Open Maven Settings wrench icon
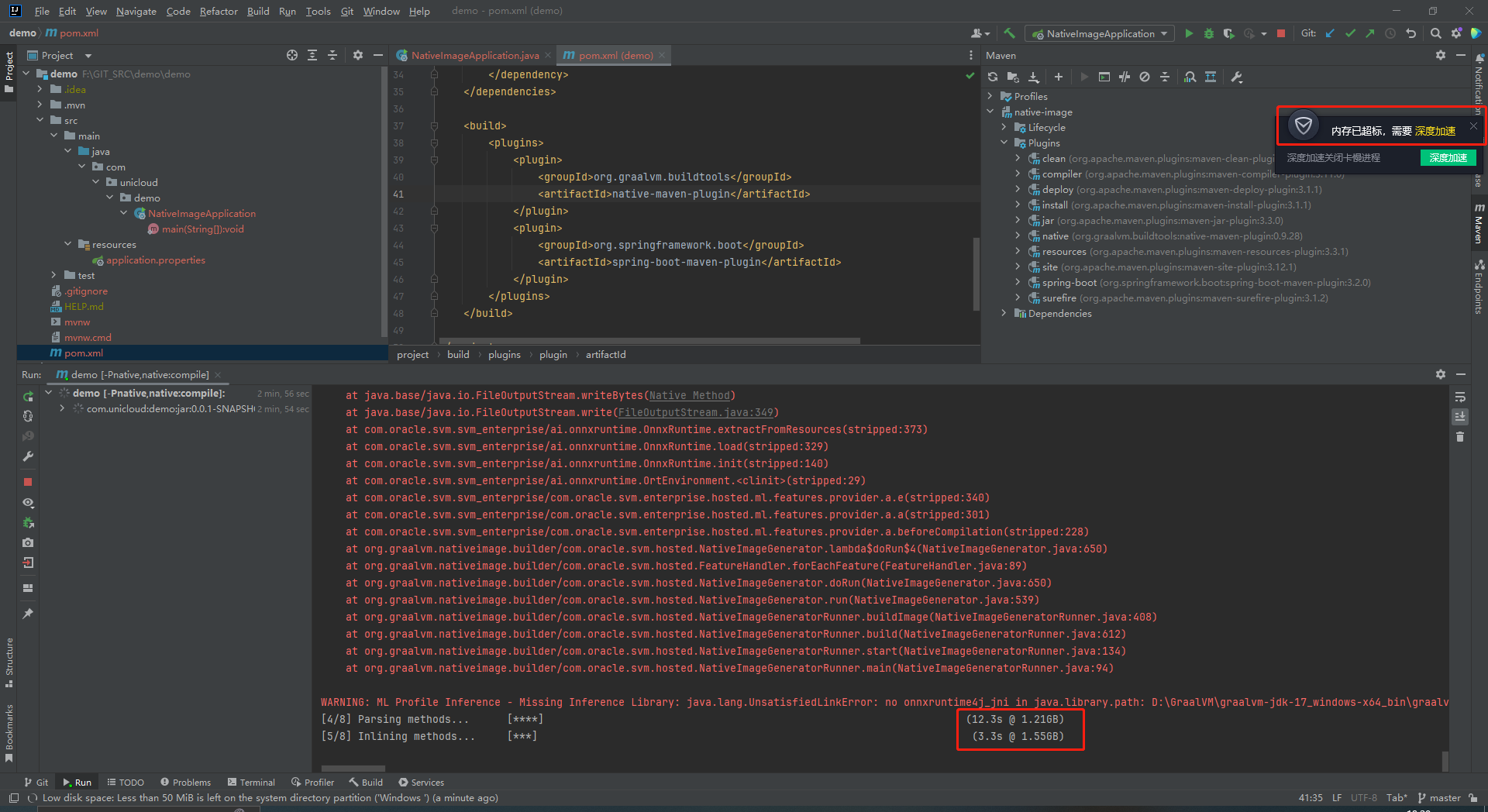1488x812 pixels. tap(1236, 77)
